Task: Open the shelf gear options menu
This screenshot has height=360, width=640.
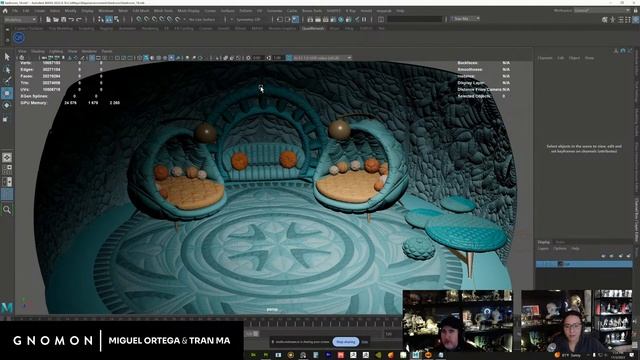Action: [7, 40]
